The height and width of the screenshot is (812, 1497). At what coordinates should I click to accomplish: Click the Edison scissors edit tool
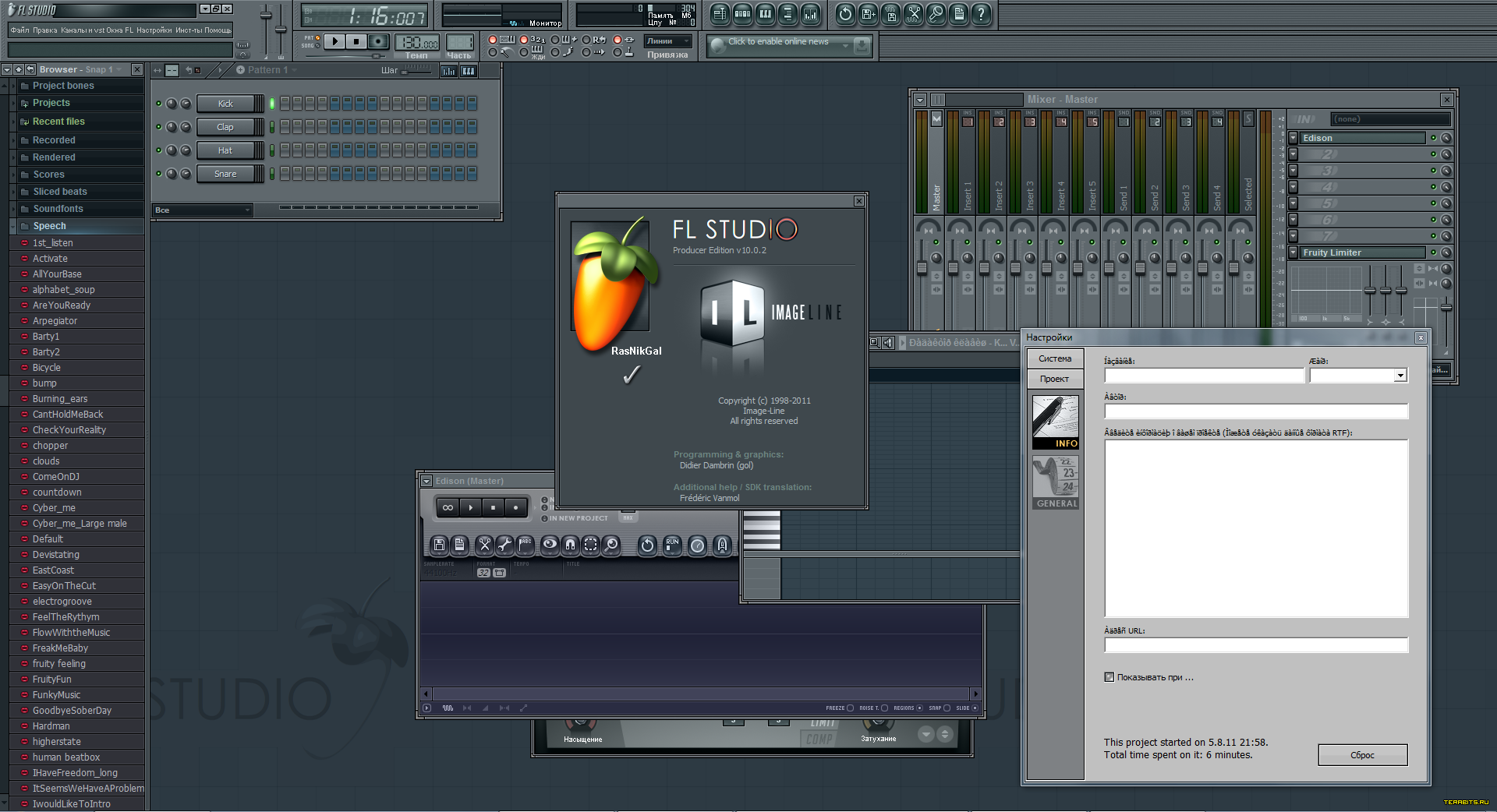(x=484, y=545)
